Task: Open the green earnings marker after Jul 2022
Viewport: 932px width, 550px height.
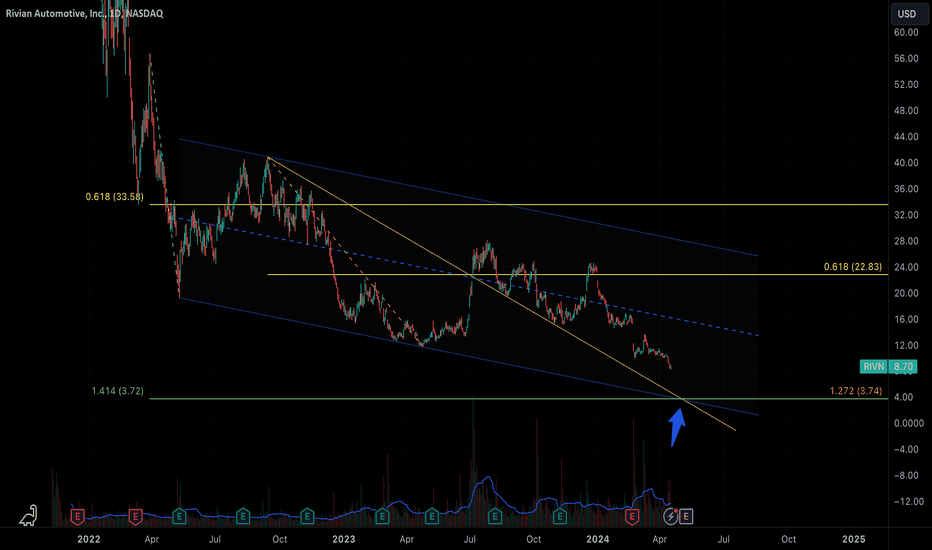Action: 243,516
